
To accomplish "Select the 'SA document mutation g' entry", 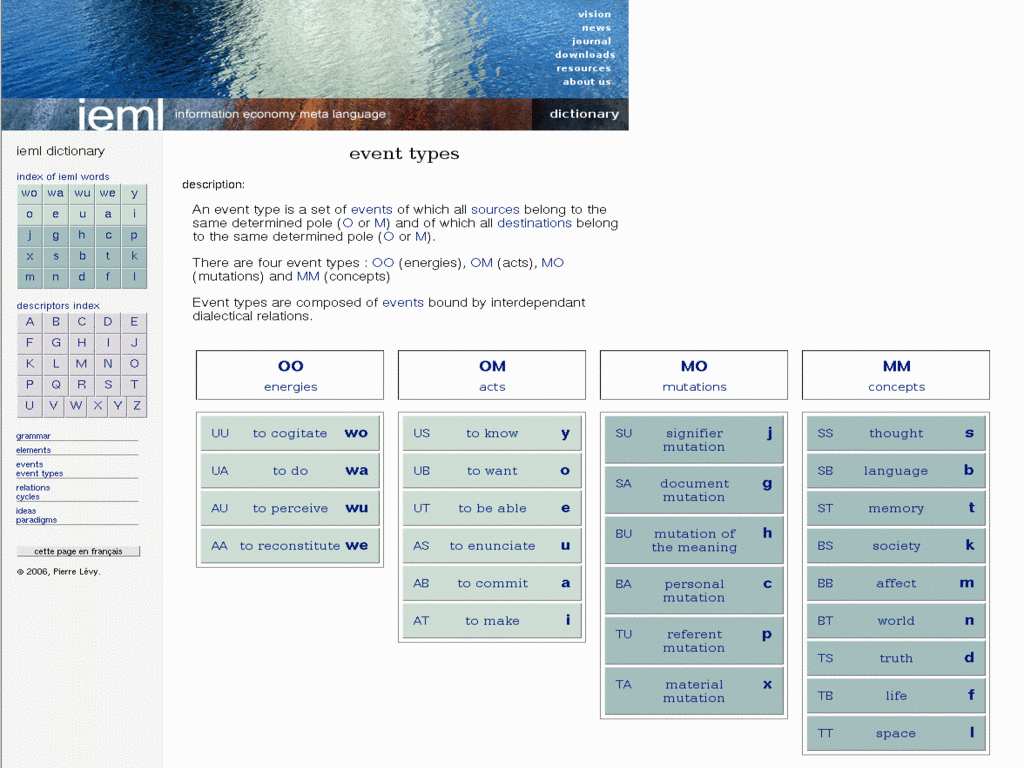I will [x=694, y=490].
